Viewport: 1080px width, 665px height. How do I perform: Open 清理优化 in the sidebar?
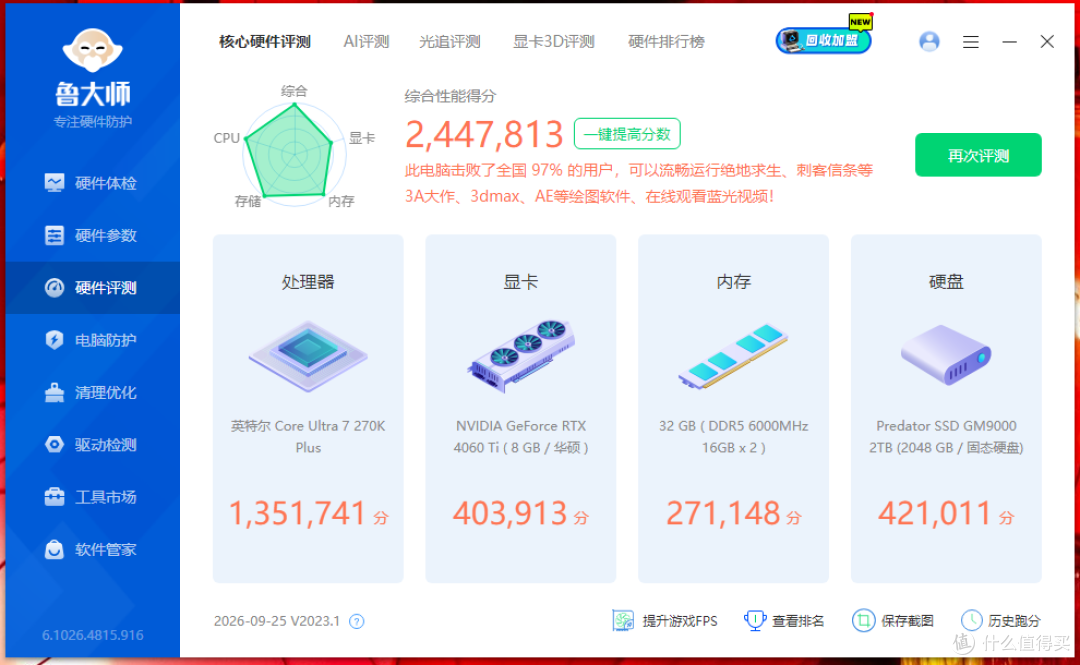[92, 393]
